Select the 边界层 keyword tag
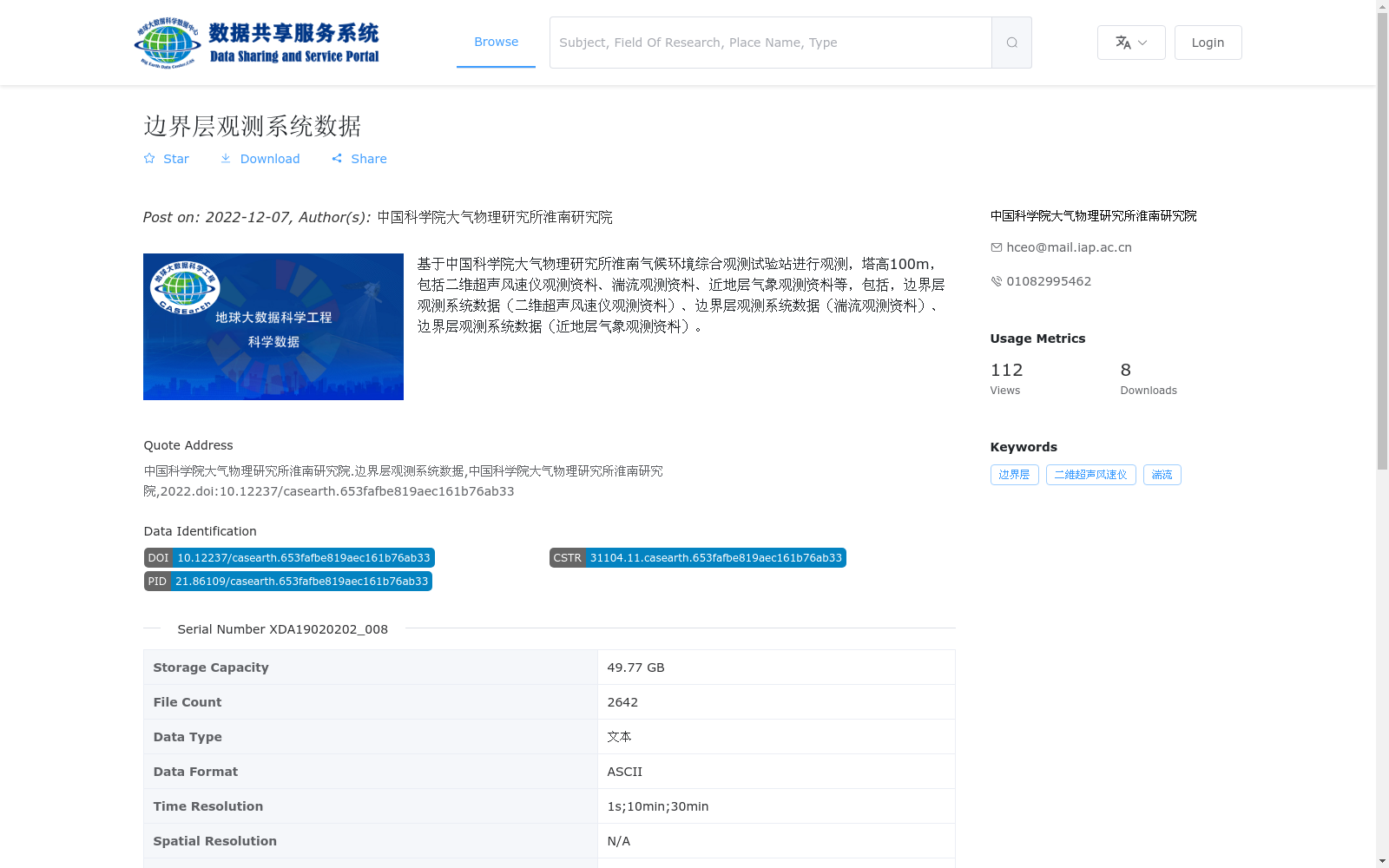The height and width of the screenshot is (868, 1389). coord(1014,475)
